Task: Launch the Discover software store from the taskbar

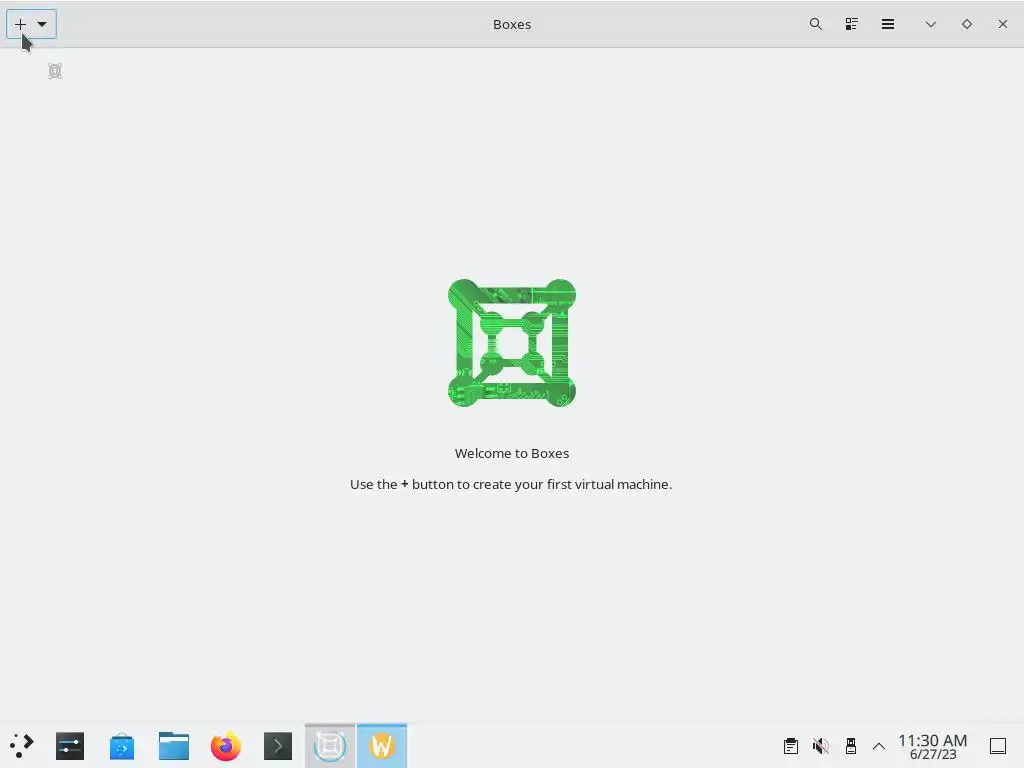Action: 122,746
